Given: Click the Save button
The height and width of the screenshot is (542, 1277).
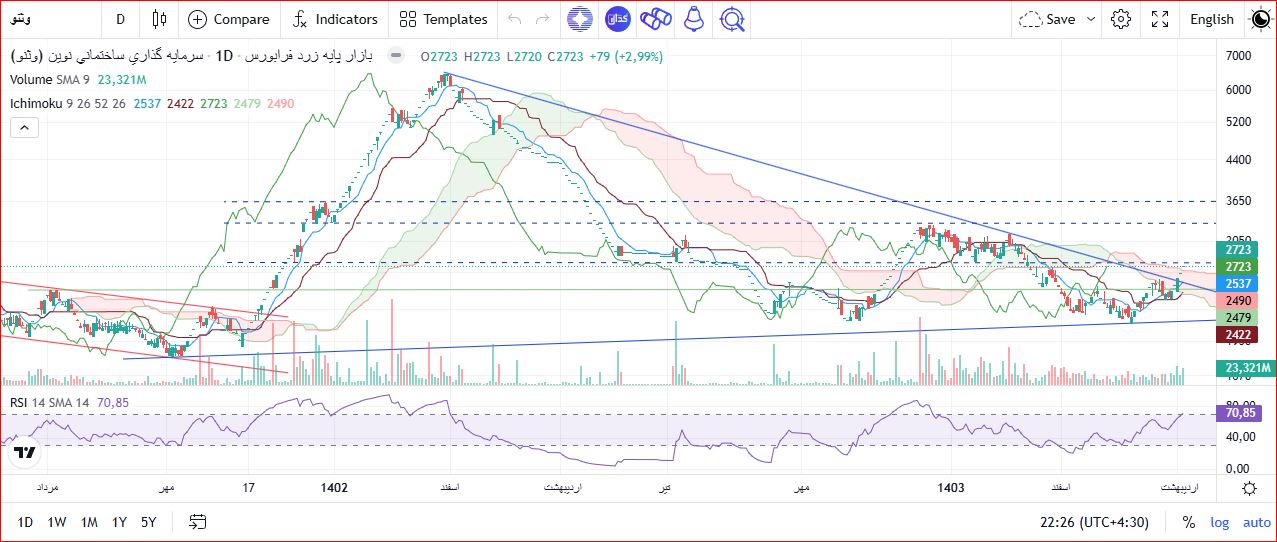Looking at the screenshot, I should pyautogui.click(x=1048, y=19).
